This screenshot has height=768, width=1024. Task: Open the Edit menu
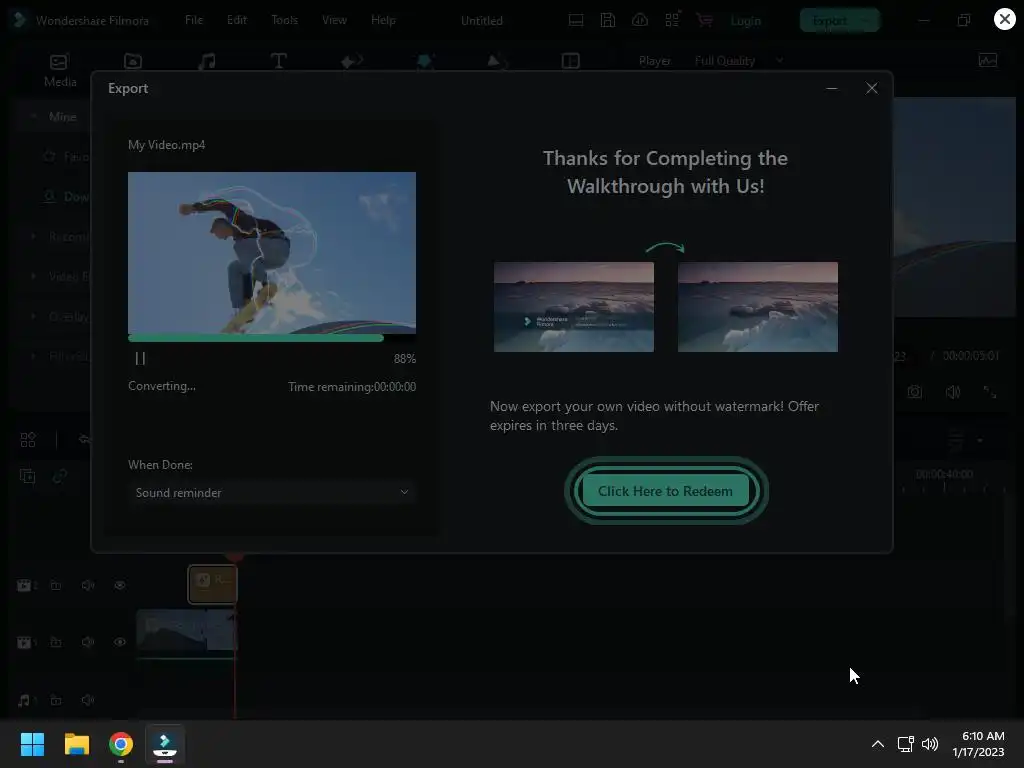(x=236, y=20)
